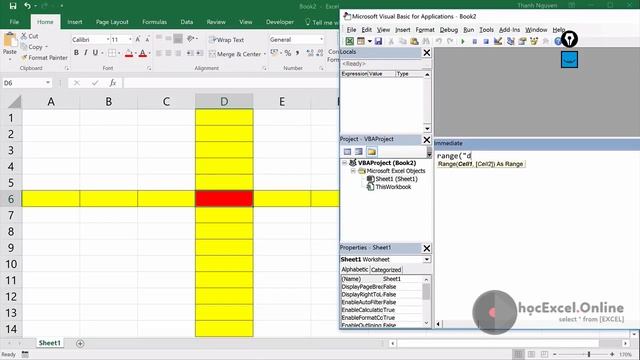
Task: Click the (Name) property row
Action: (381, 279)
